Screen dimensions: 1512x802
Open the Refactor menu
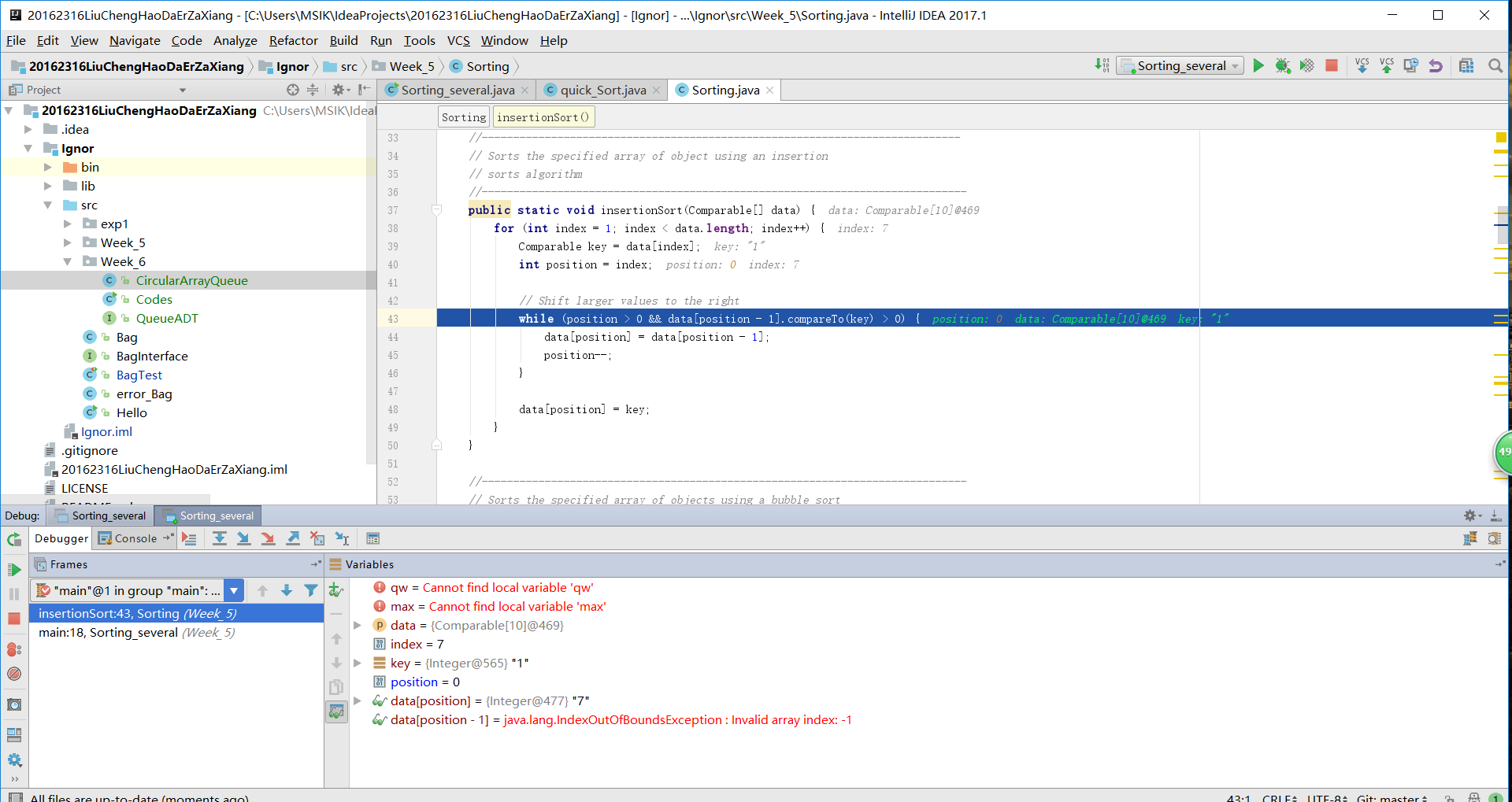click(293, 40)
